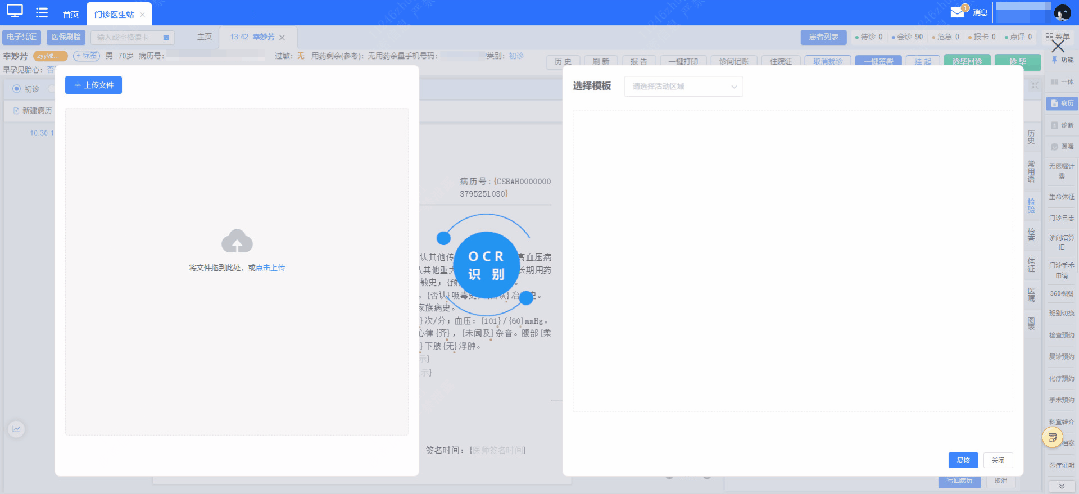Click the central OCR 识别 button
Image resolution: width=1079 pixels, height=494 pixels.
pyautogui.click(x=485, y=265)
